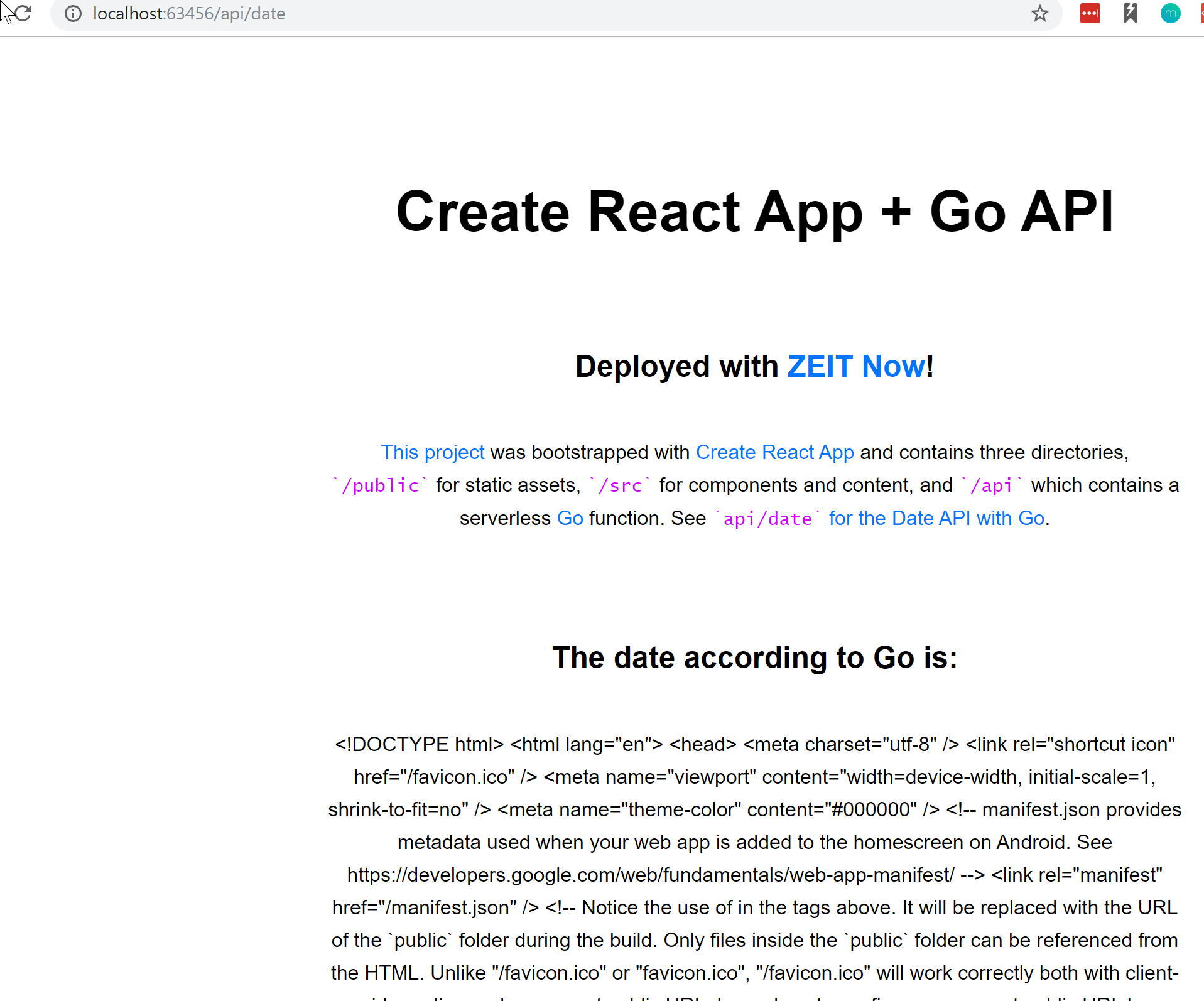Reload the current page
This screenshot has height=1001, width=1204.
coord(22,14)
